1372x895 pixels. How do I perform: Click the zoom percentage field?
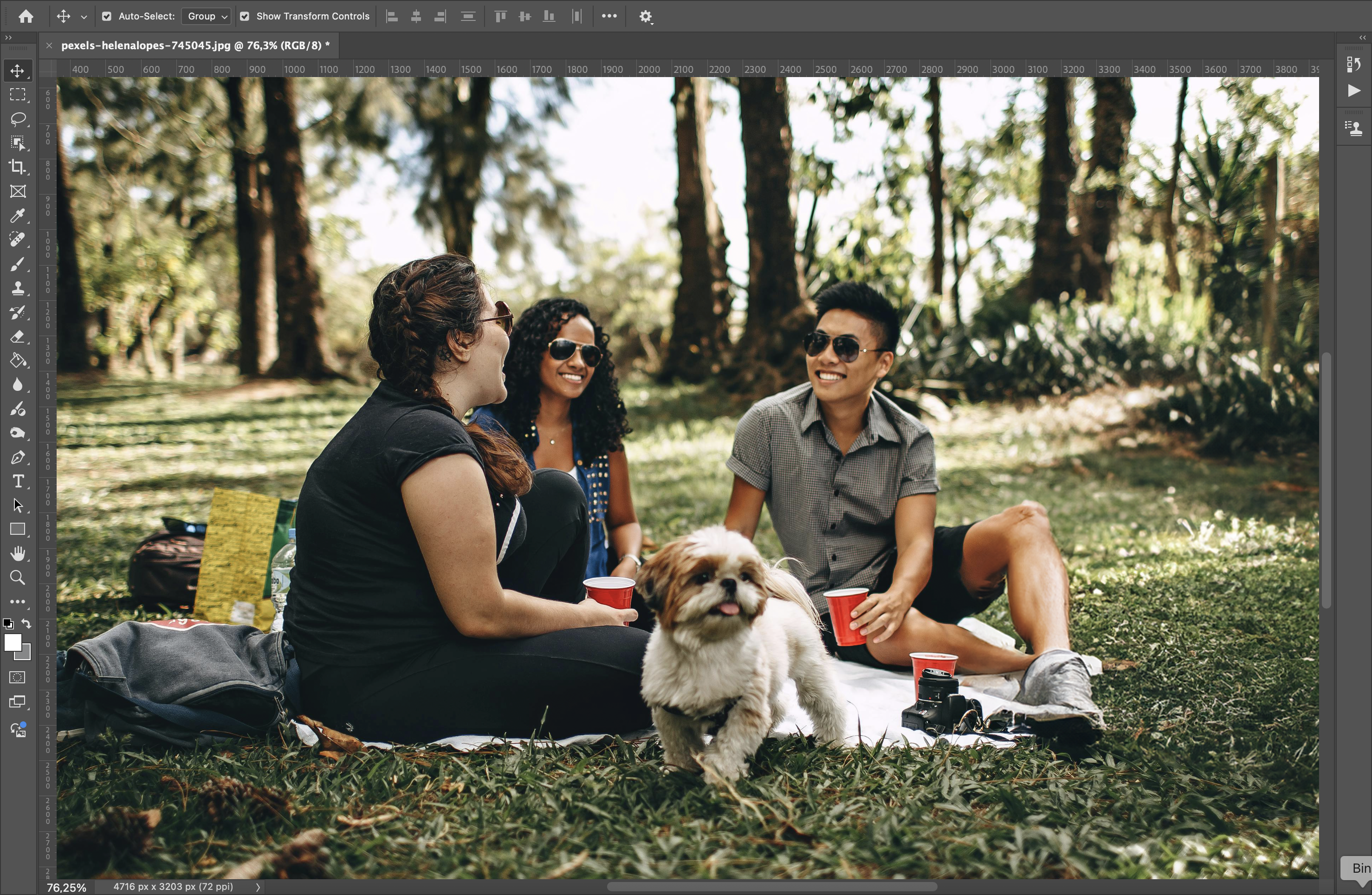click(x=66, y=887)
